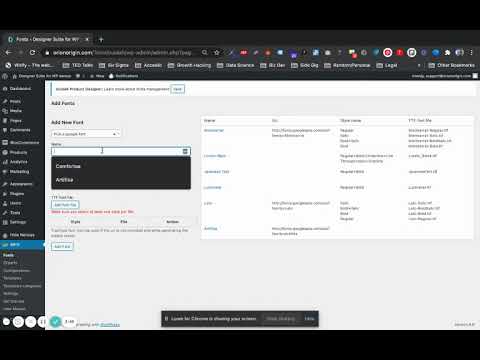The width and height of the screenshot is (480, 360).
Task: Open the WordPress footer link
Action: point(110,324)
